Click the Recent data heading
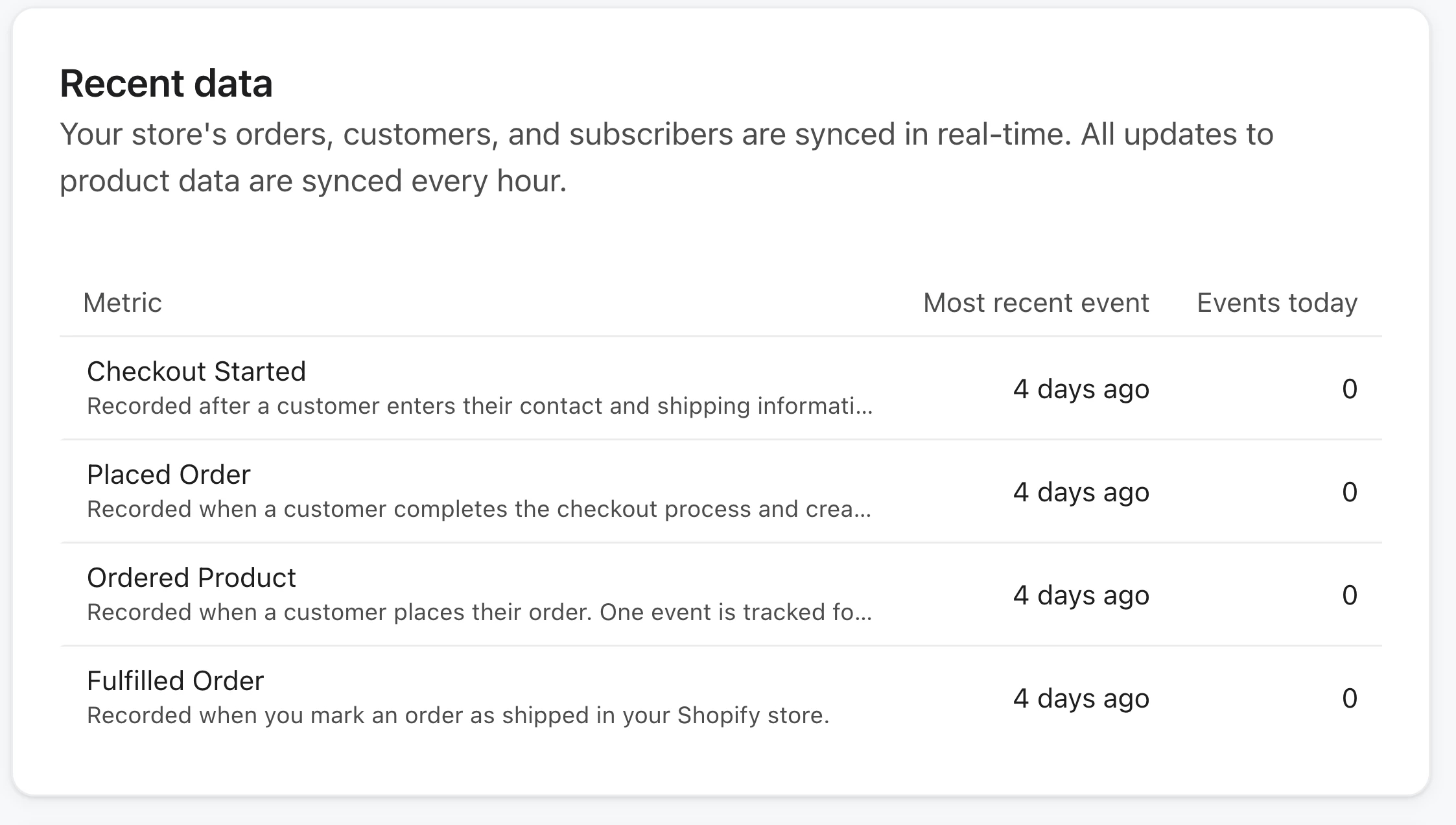This screenshot has width=1456, height=825. [166, 84]
